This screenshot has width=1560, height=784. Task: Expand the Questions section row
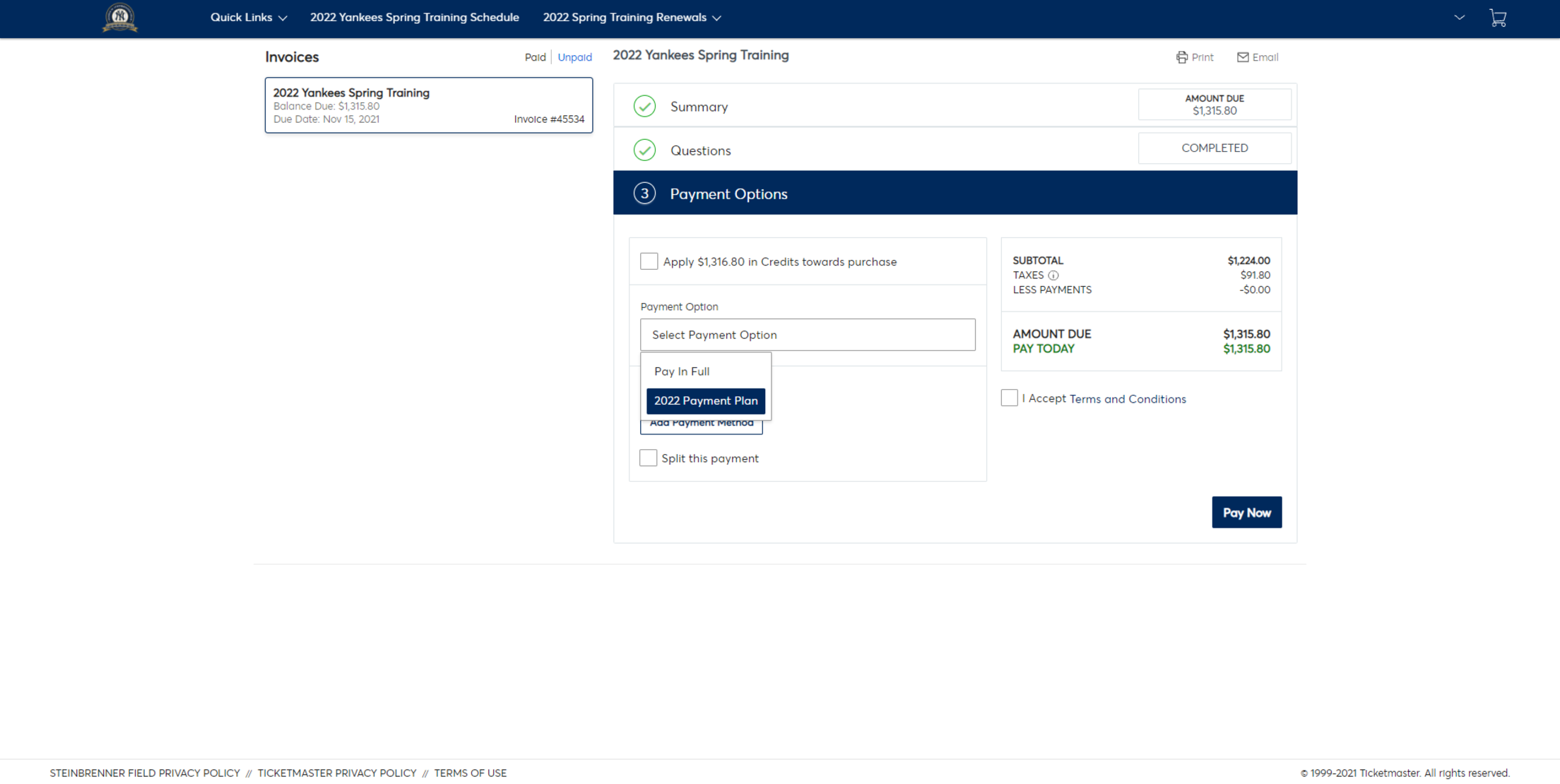click(x=955, y=149)
